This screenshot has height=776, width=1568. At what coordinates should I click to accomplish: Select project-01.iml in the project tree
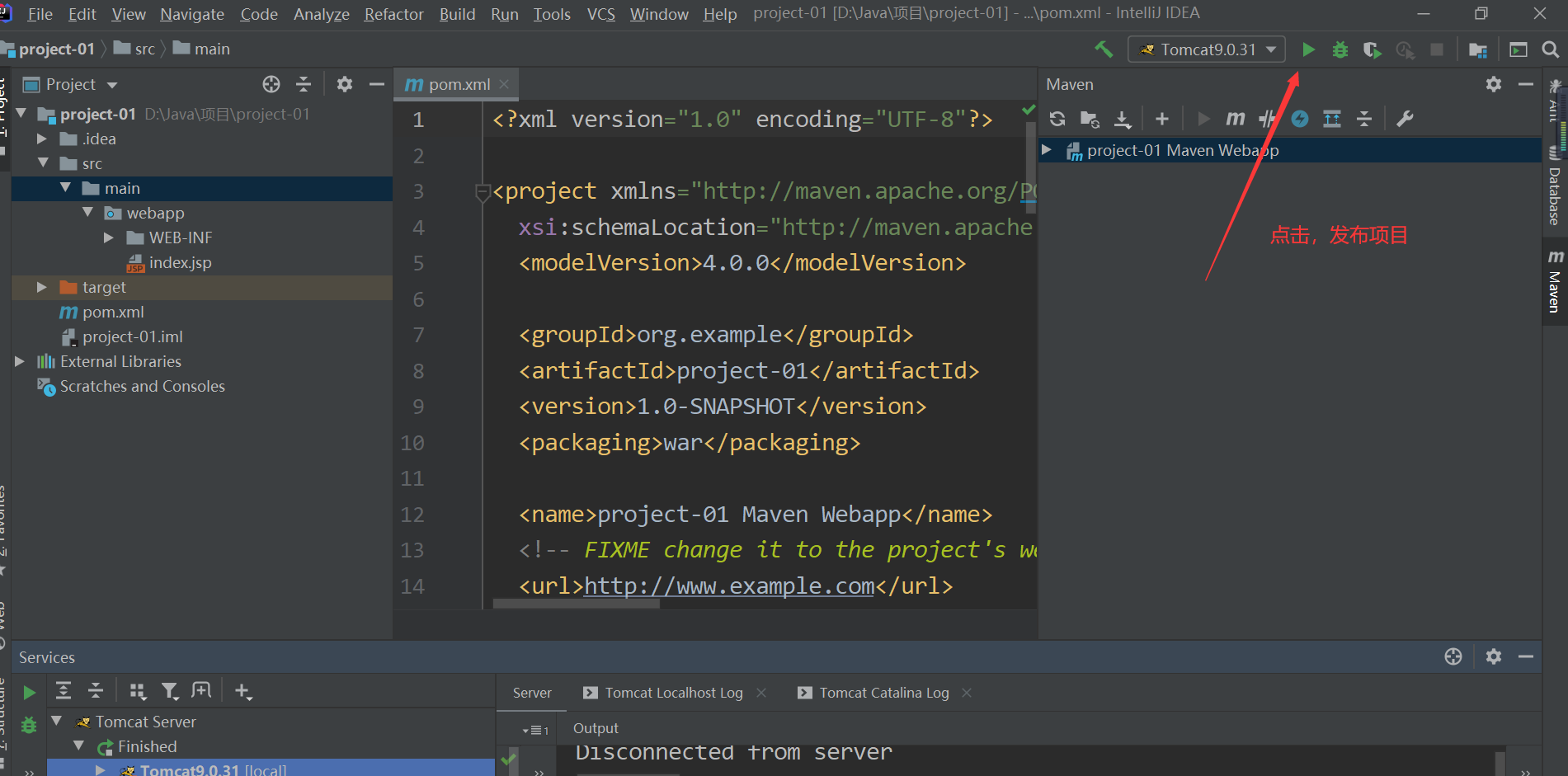(133, 336)
